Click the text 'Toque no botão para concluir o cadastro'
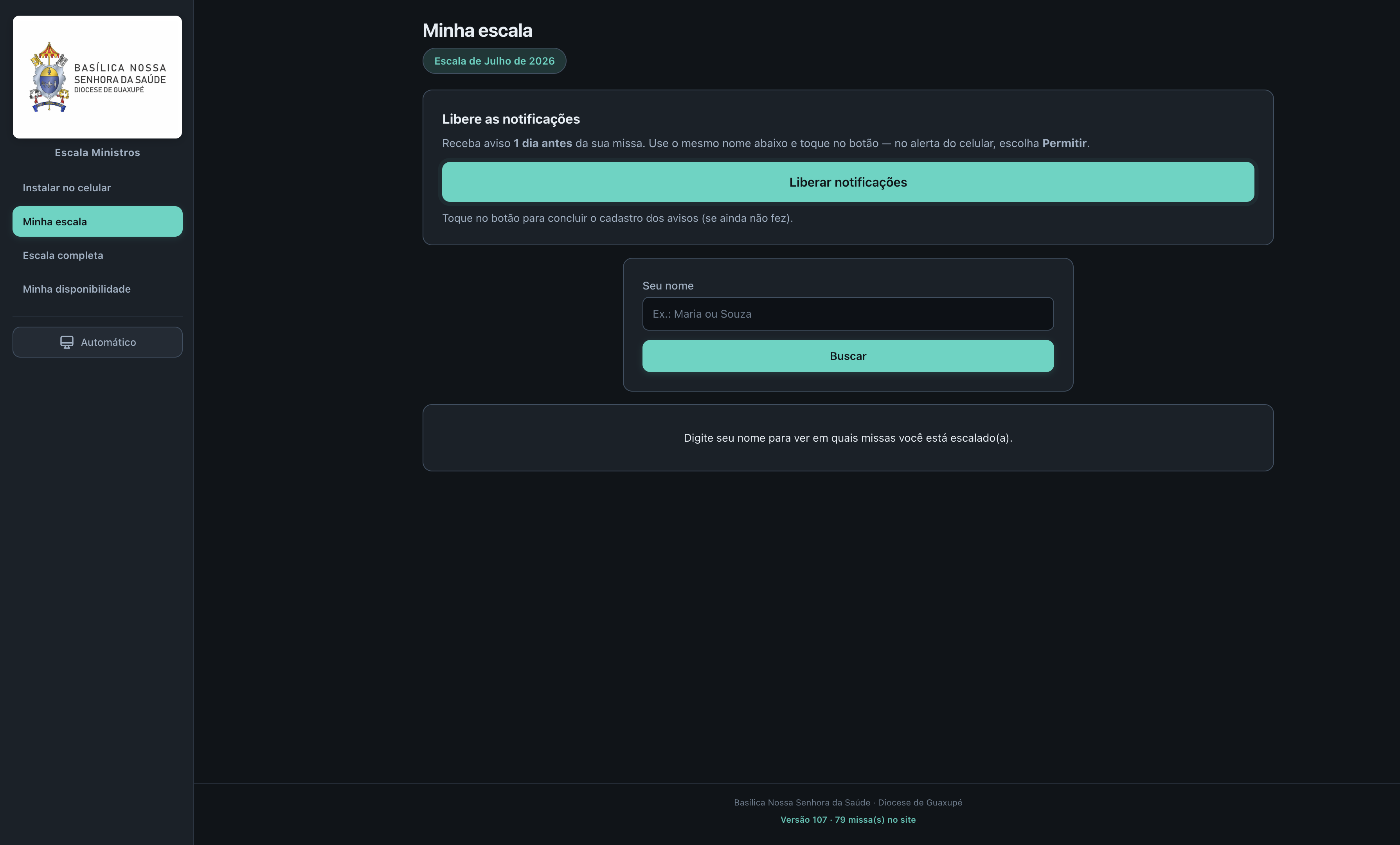This screenshot has height=845, width=1400. (617, 218)
